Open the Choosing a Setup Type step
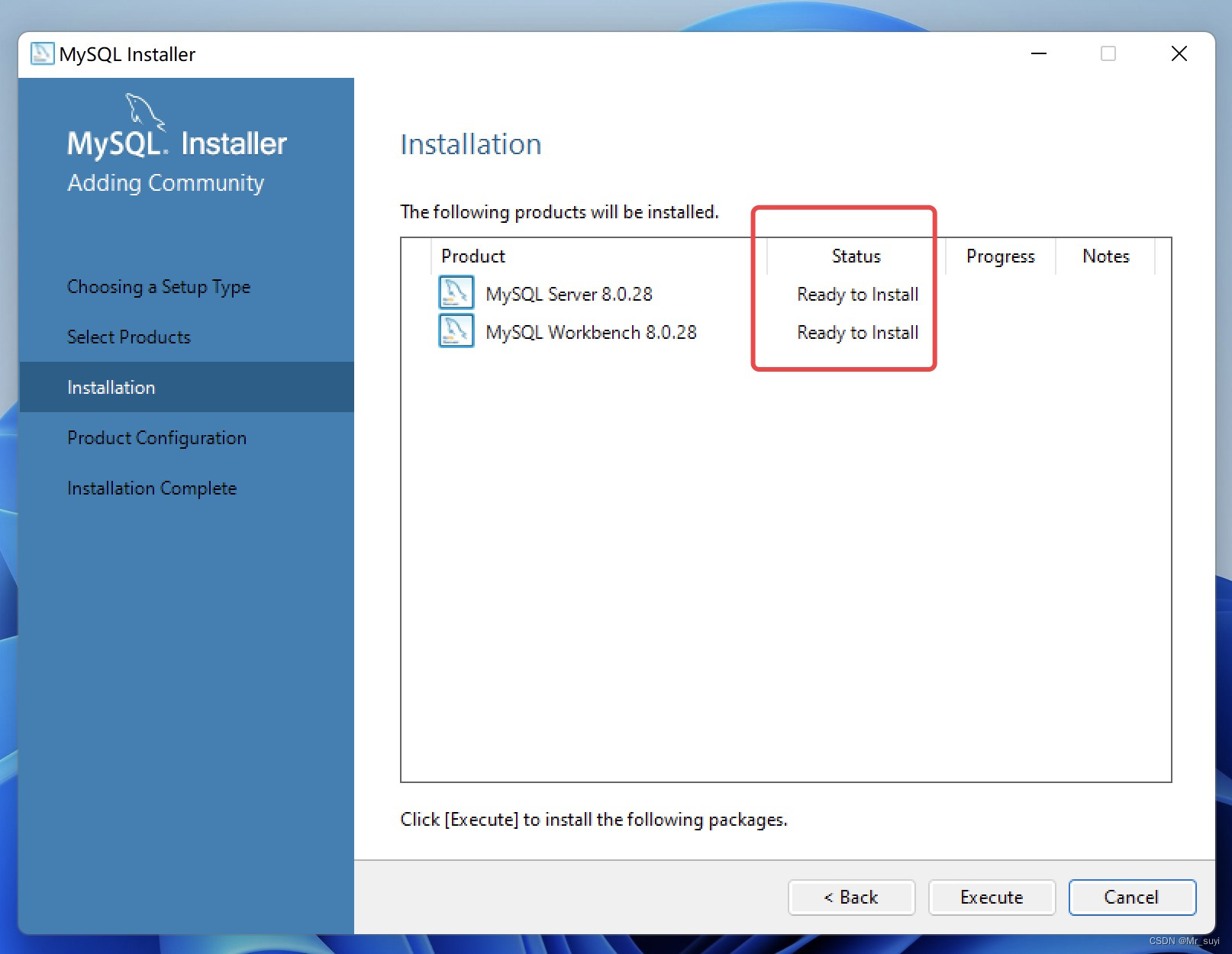The width and height of the screenshot is (1232, 954). click(159, 287)
